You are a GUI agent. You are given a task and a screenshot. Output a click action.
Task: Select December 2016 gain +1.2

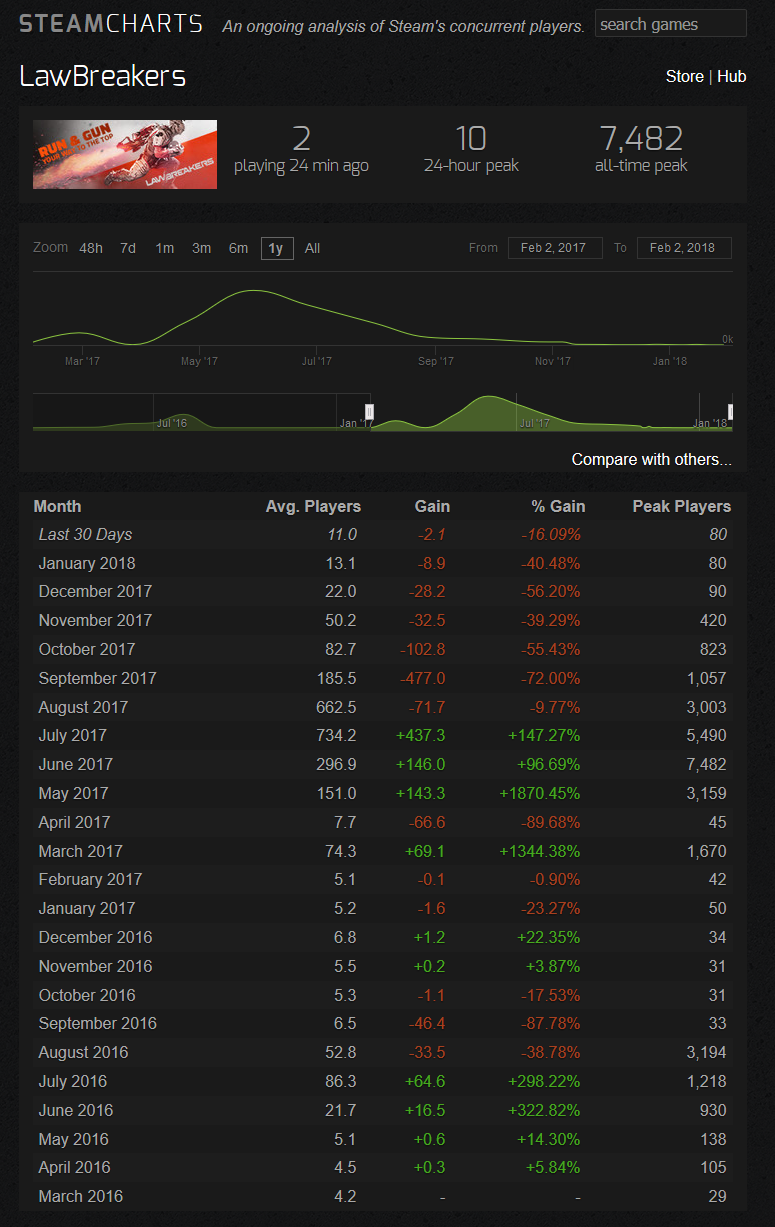coord(430,938)
